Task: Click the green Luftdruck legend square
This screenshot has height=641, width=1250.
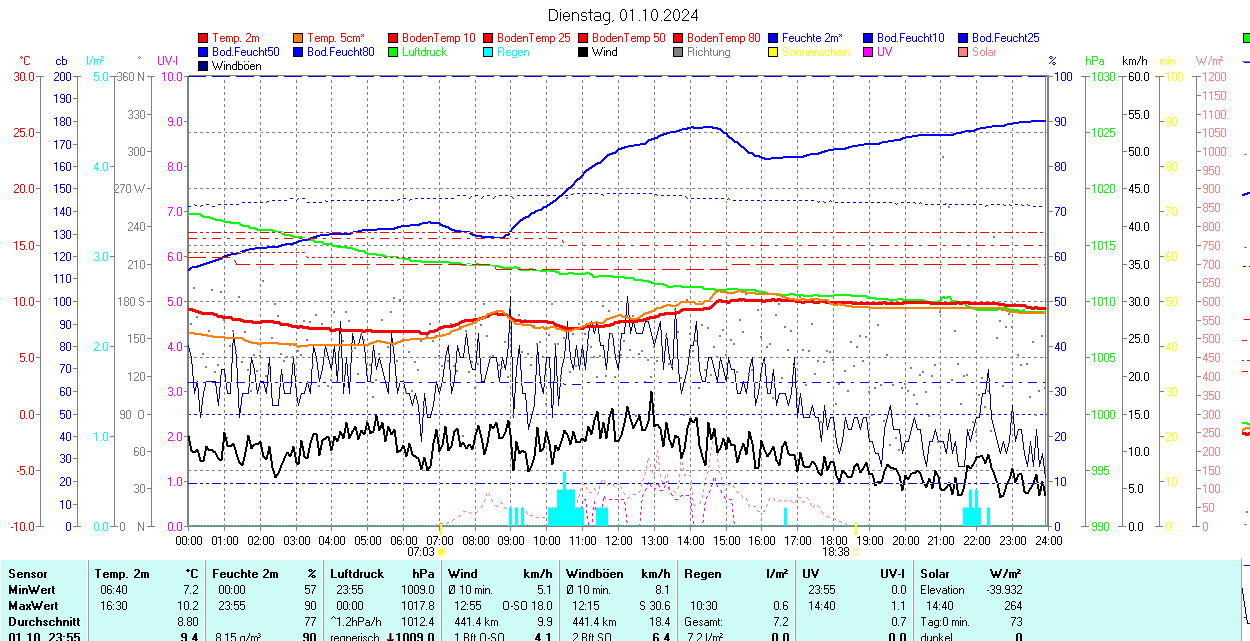Action: click(394, 52)
